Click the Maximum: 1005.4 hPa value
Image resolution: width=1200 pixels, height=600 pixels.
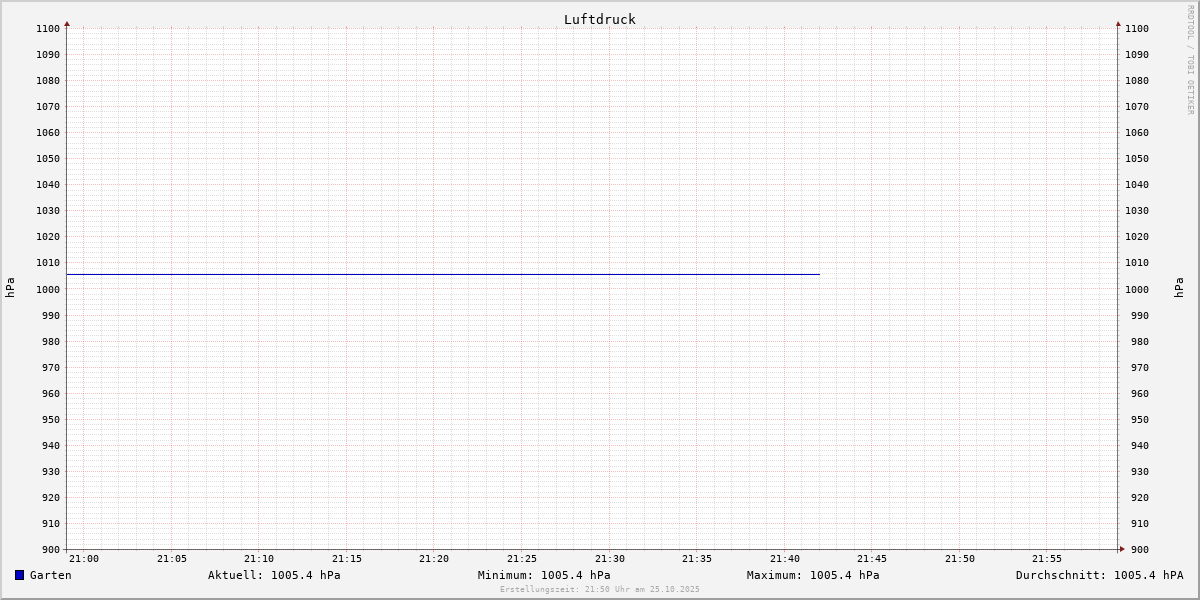[813, 575]
